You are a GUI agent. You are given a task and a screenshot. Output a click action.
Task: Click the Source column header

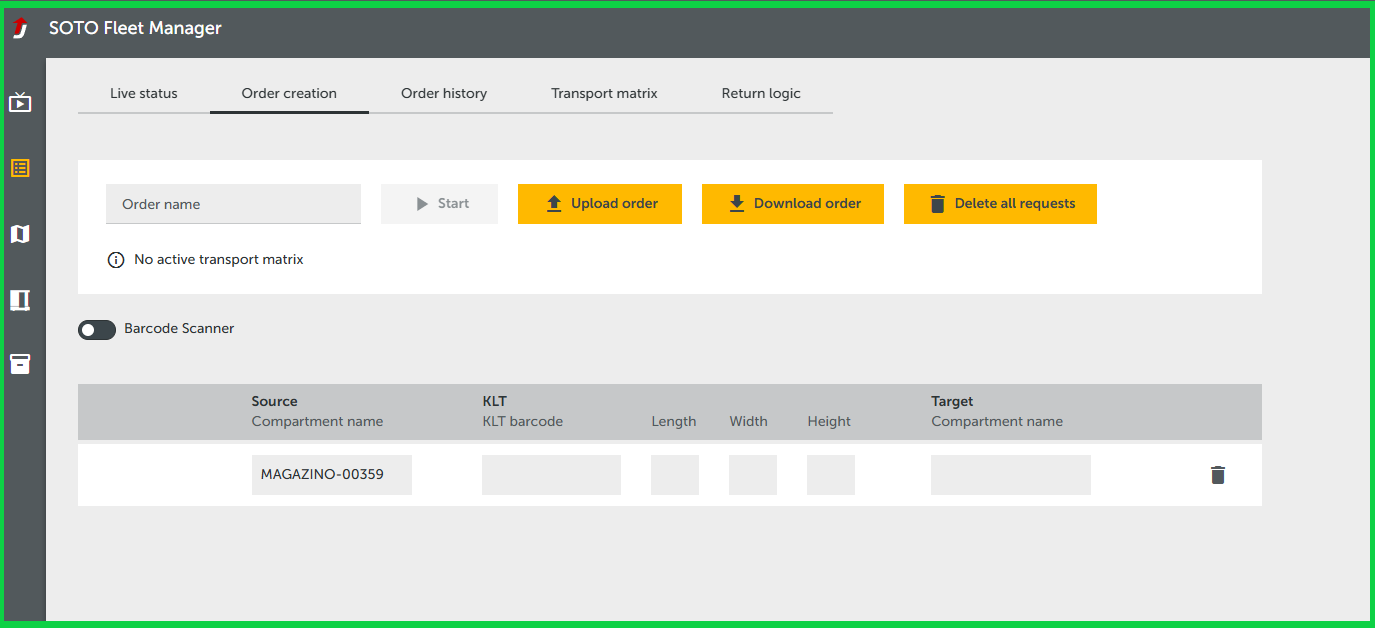coord(275,402)
